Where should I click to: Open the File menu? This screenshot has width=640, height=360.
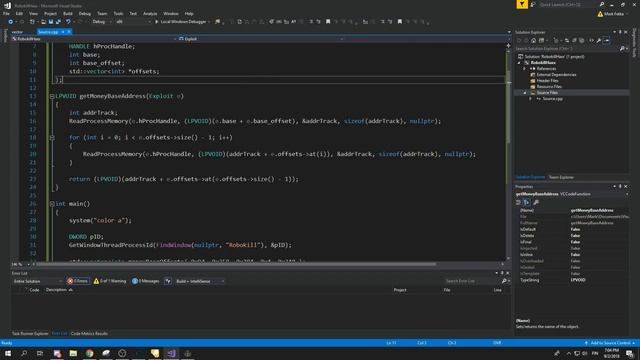(6, 13)
